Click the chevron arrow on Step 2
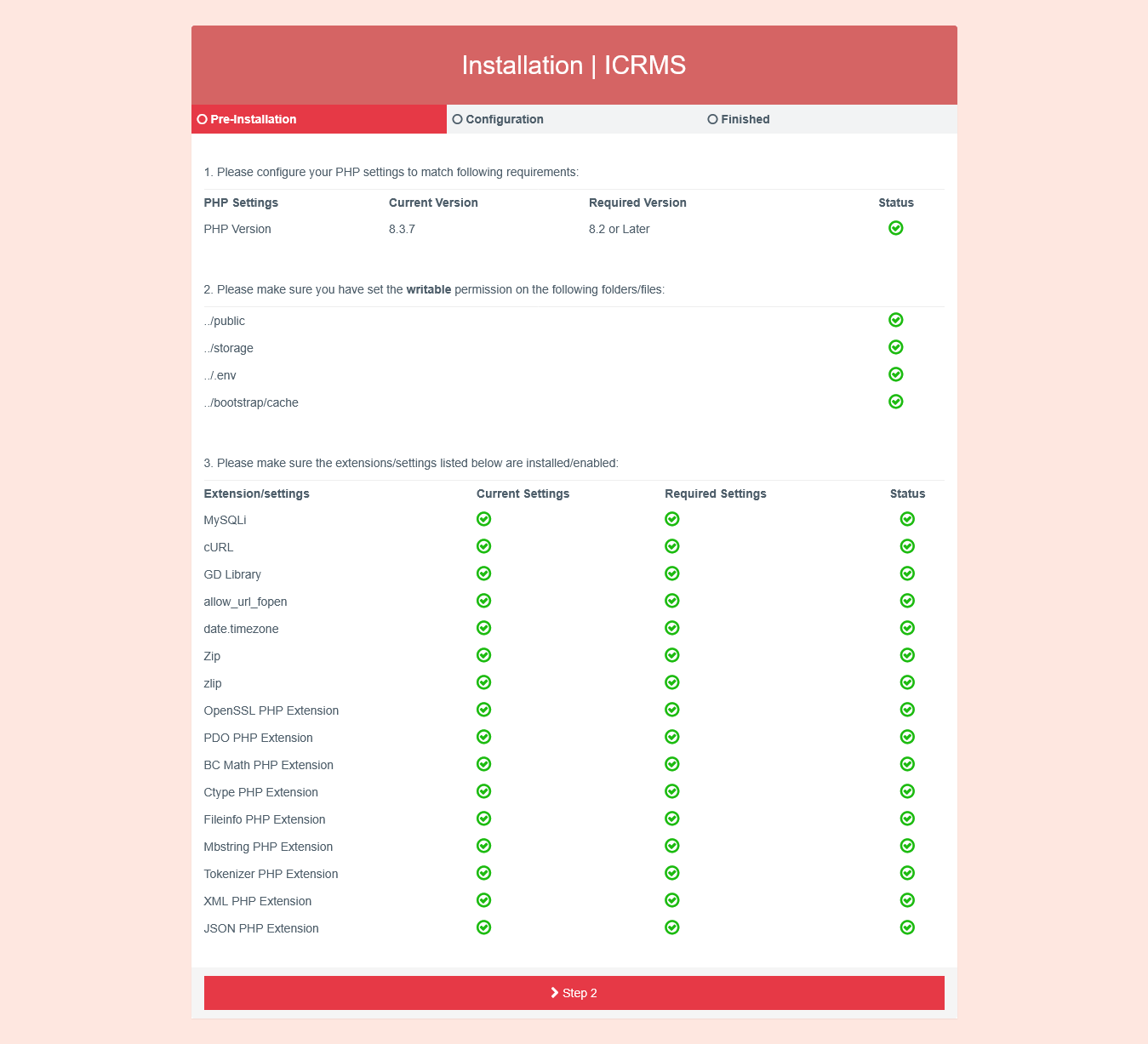Image resolution: width=1148 pixels, height=1044 pixels. 555,993
